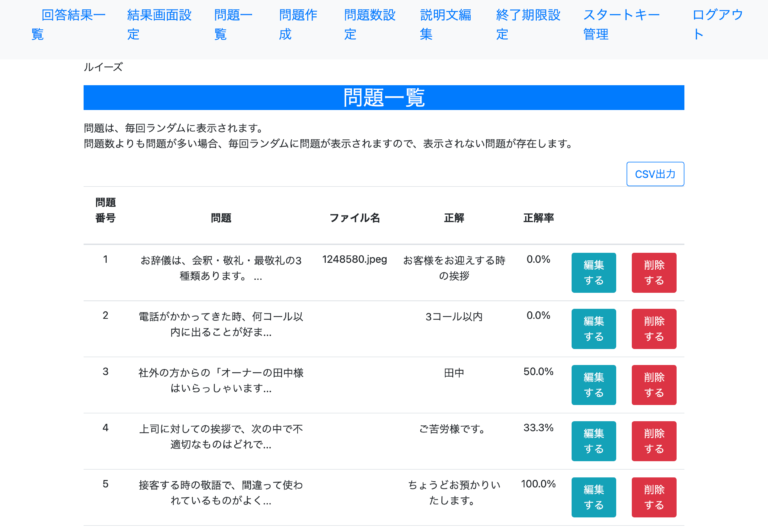Open 問題数設定 from the navbar

click(x=370, y=24)
